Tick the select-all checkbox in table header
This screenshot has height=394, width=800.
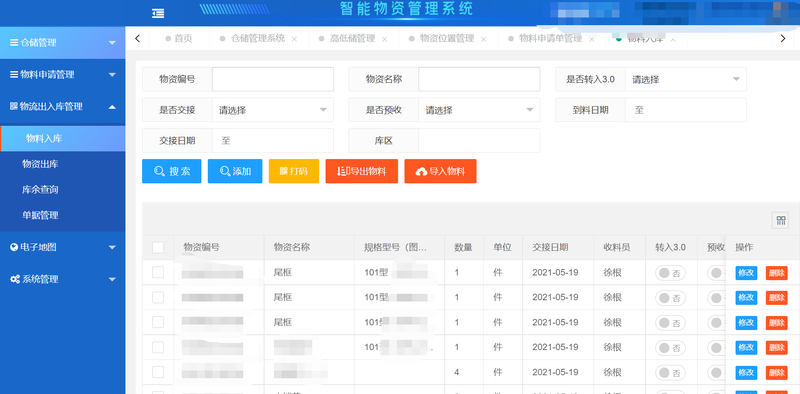tap(158, 248)
